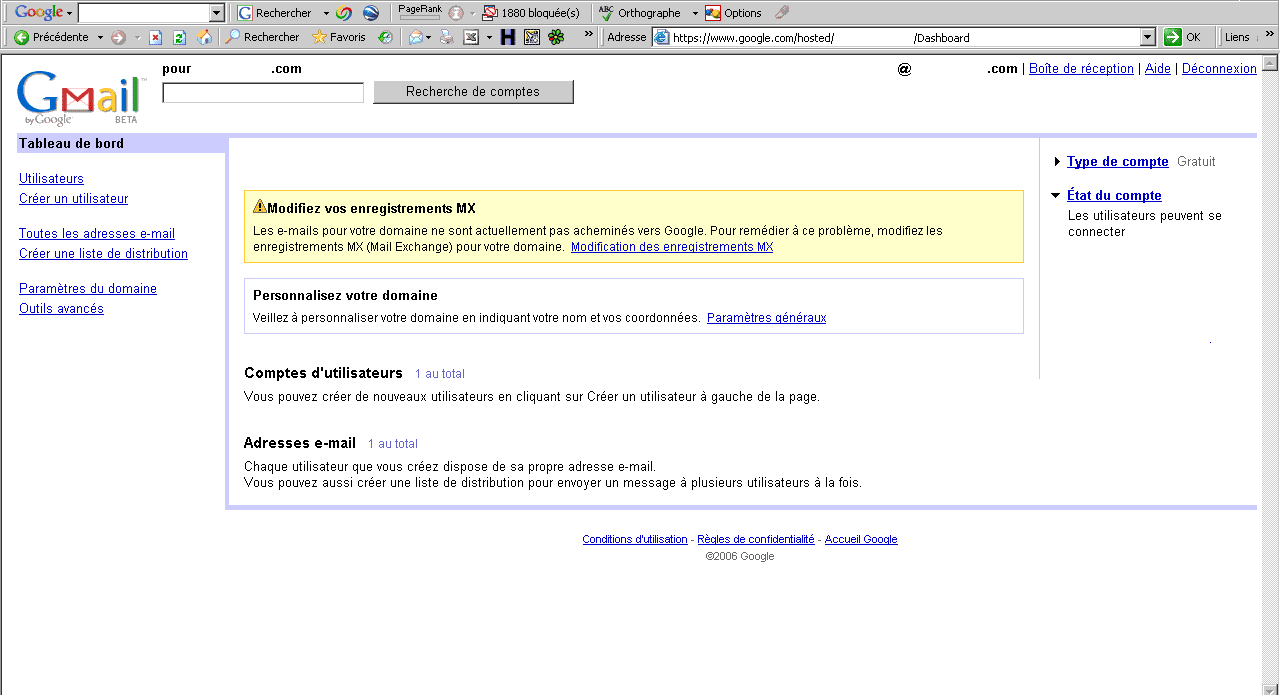Click the IE Rechercher search button
The image size is (1280, 695).
point(262,37)
